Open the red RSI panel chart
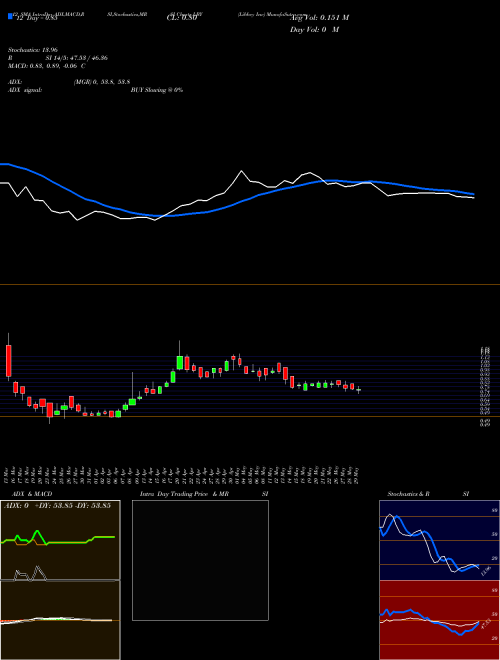 [x=439, y=620]
